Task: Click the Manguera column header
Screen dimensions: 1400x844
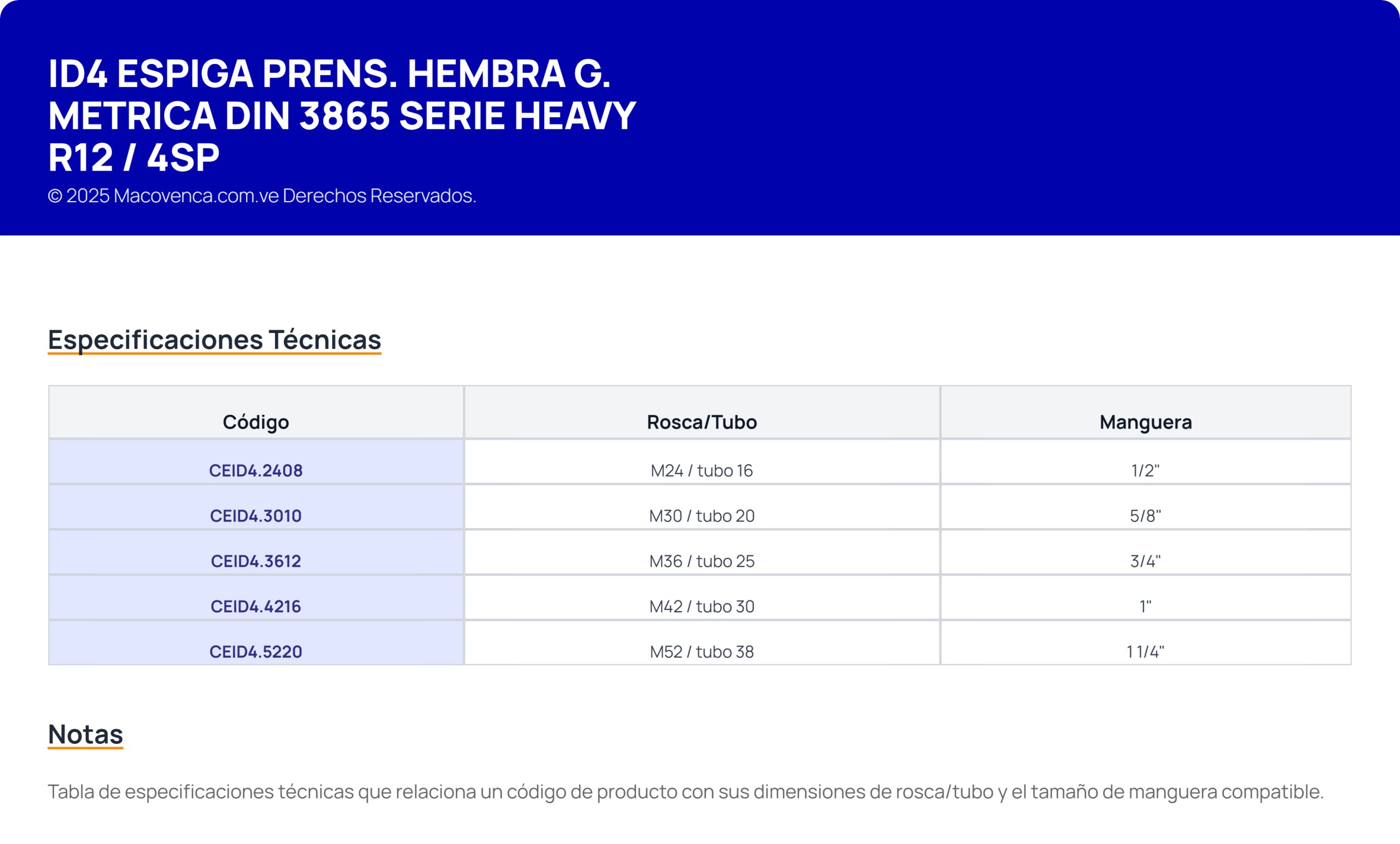Action: coord(1146,422)
